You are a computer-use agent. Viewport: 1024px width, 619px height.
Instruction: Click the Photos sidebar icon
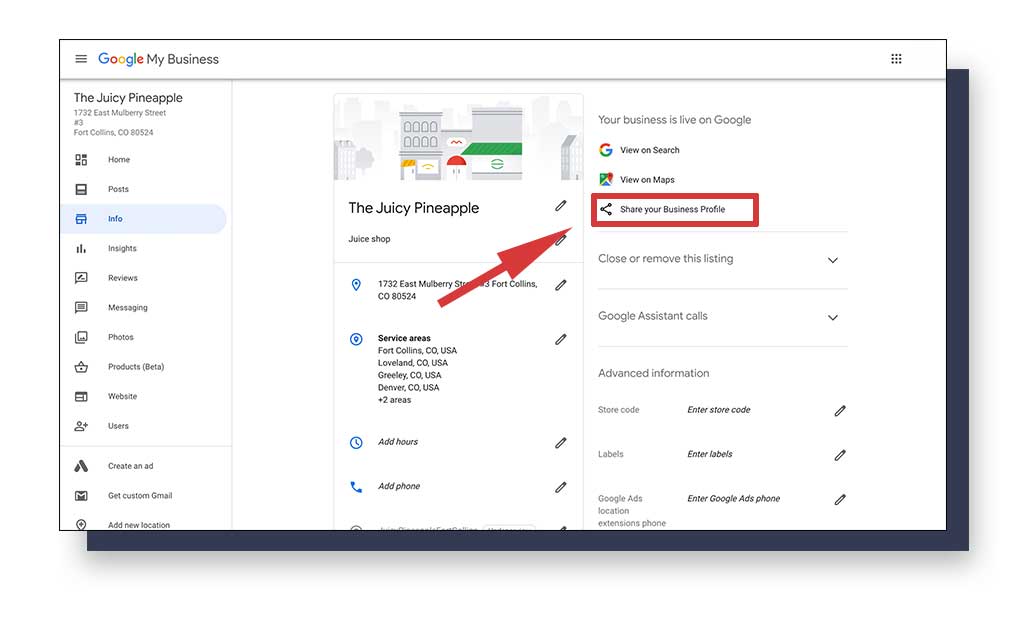pyautogui.click(x=81, y=337)
